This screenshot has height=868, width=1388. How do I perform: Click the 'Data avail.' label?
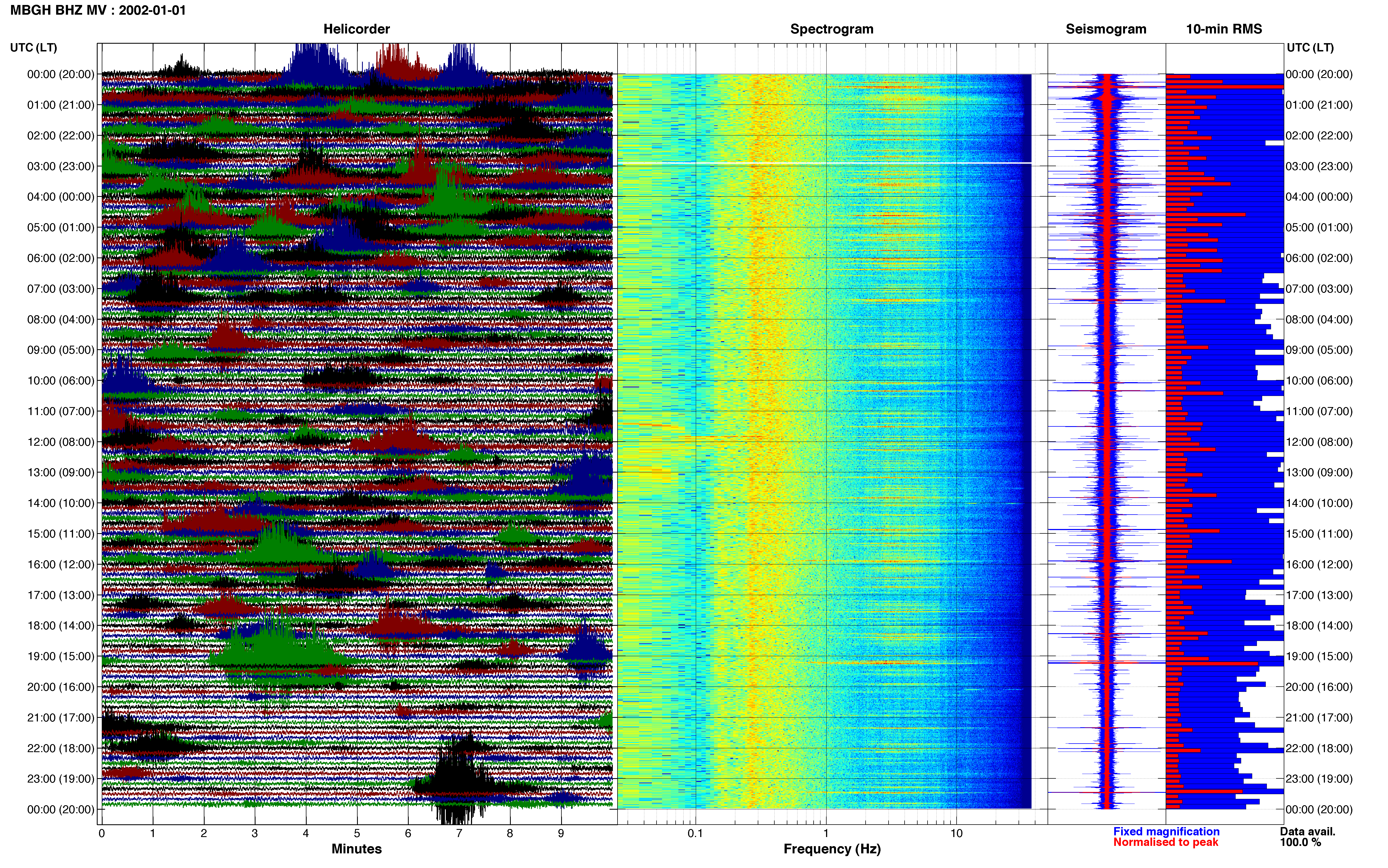click(1308, 831)
